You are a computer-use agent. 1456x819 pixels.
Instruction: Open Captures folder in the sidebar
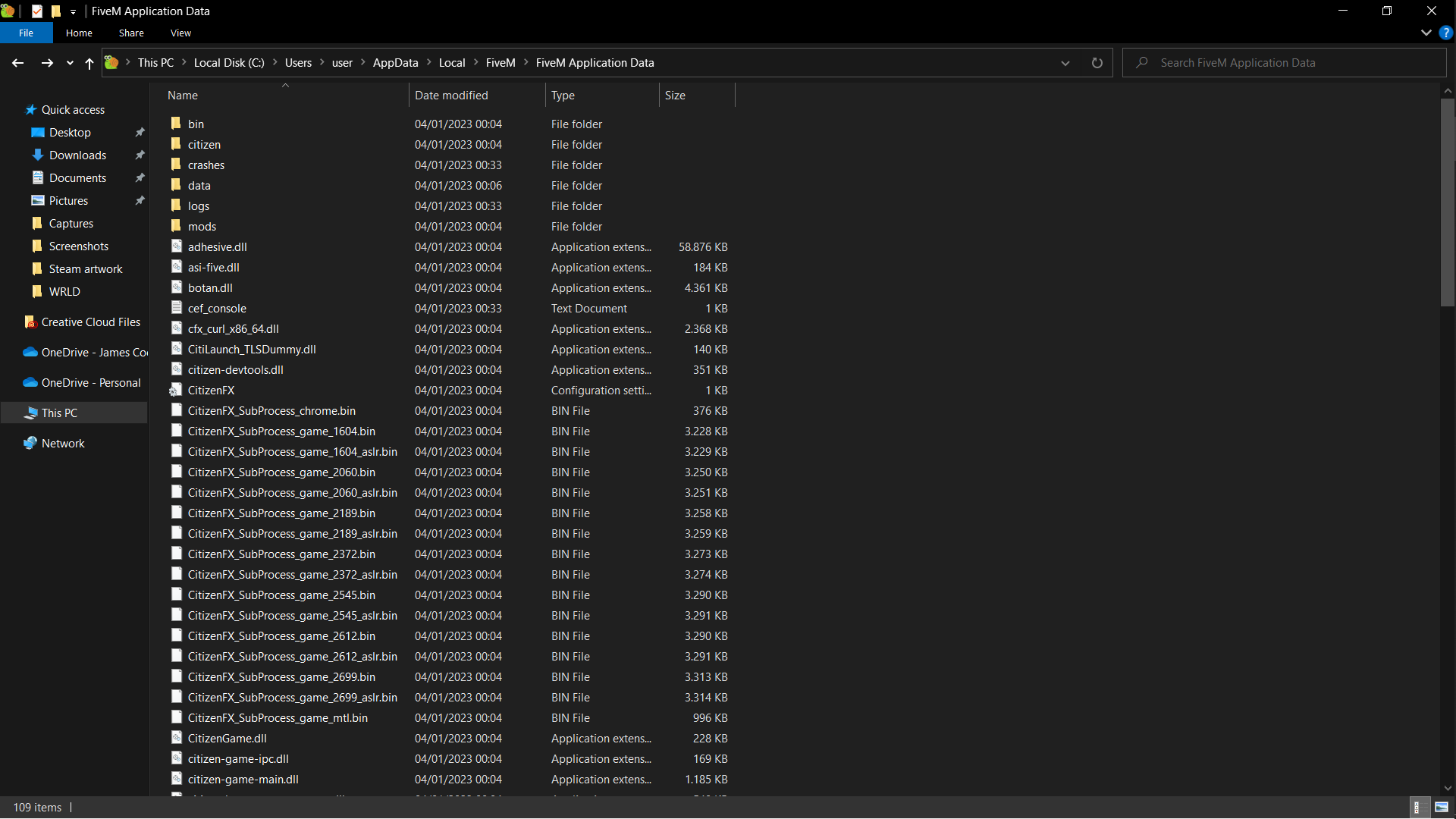[71, 224]
